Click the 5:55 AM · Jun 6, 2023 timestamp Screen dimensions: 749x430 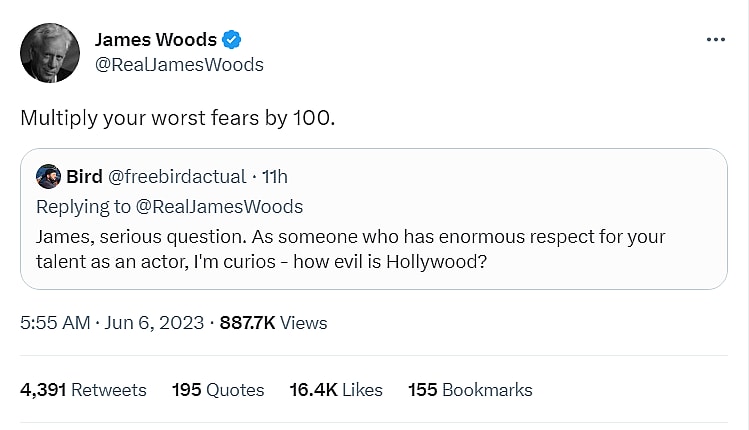[x=112, y=323]
